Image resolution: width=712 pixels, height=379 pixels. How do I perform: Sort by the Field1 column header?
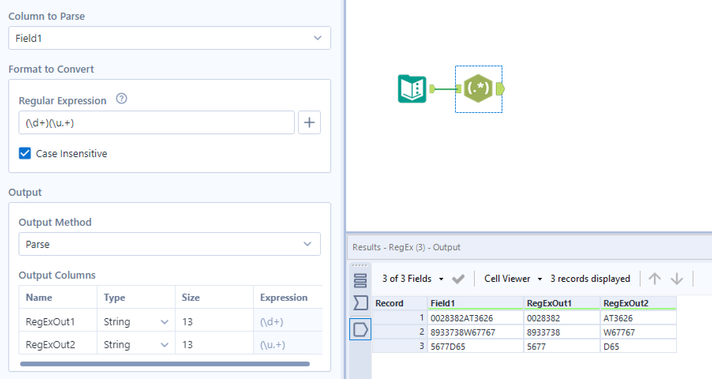click(x=475, y=303)
